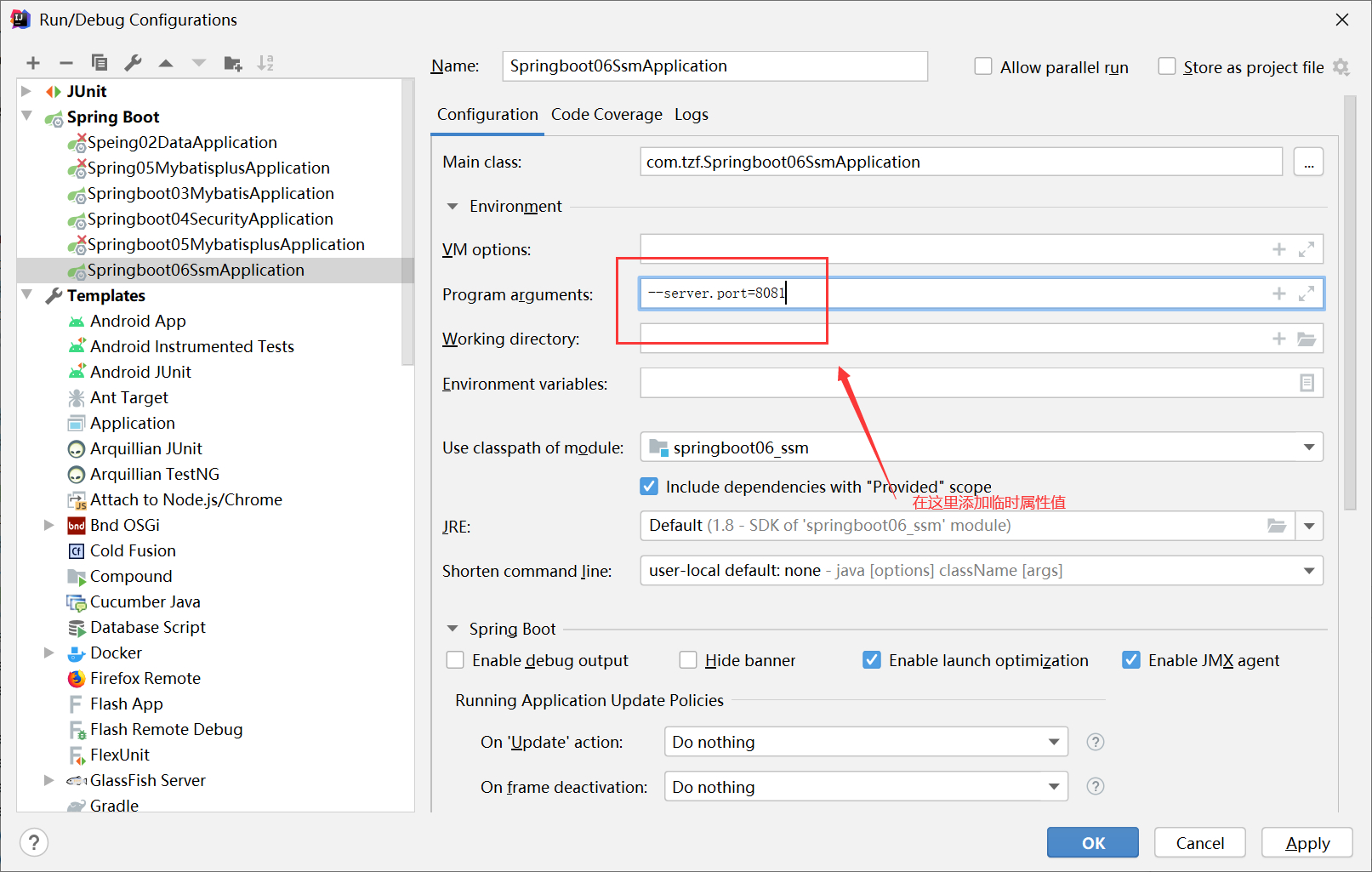Expand the Program arguments field editor

pyautogui.click(x=1307, y=294)
